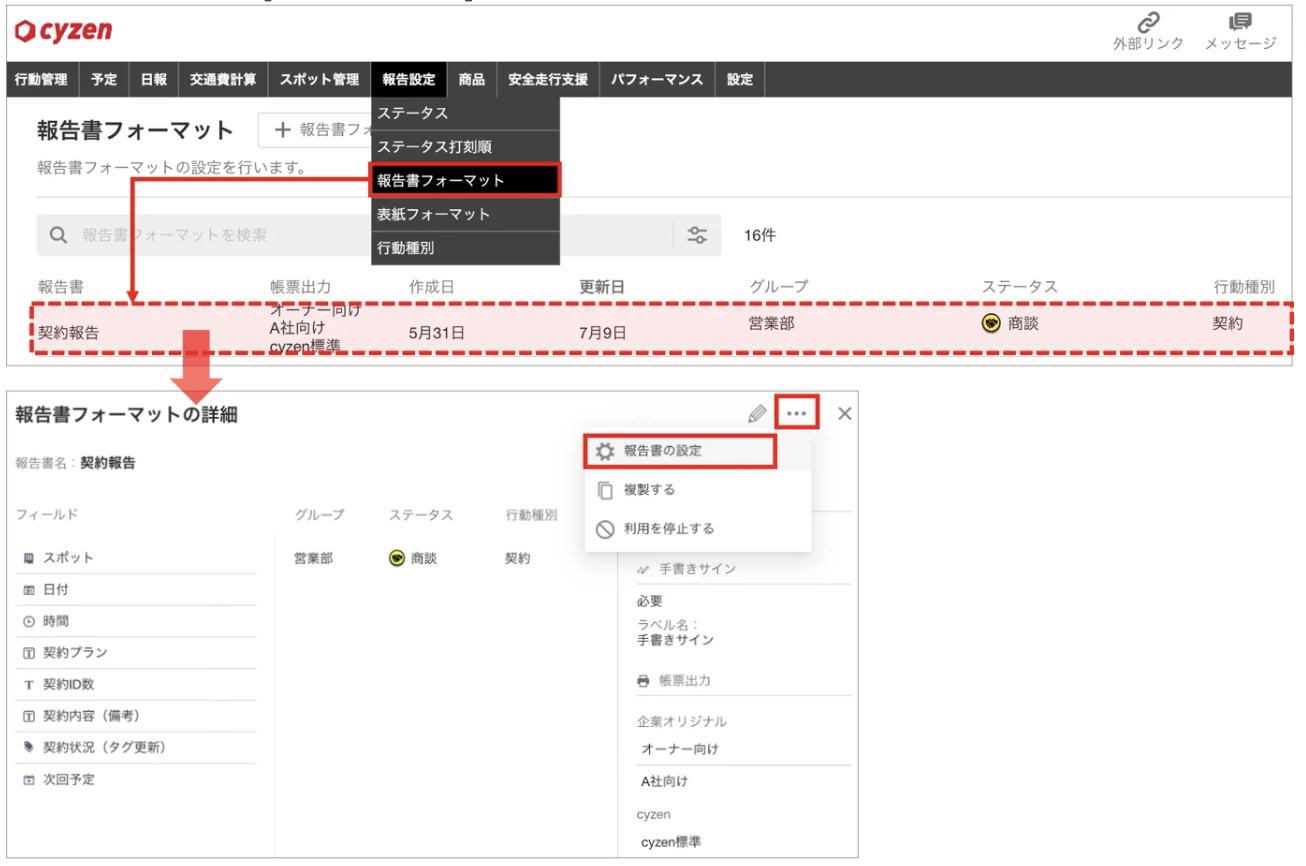Click the cyzen logo
The image size is (1306, 866).
(x=63, y=31)
